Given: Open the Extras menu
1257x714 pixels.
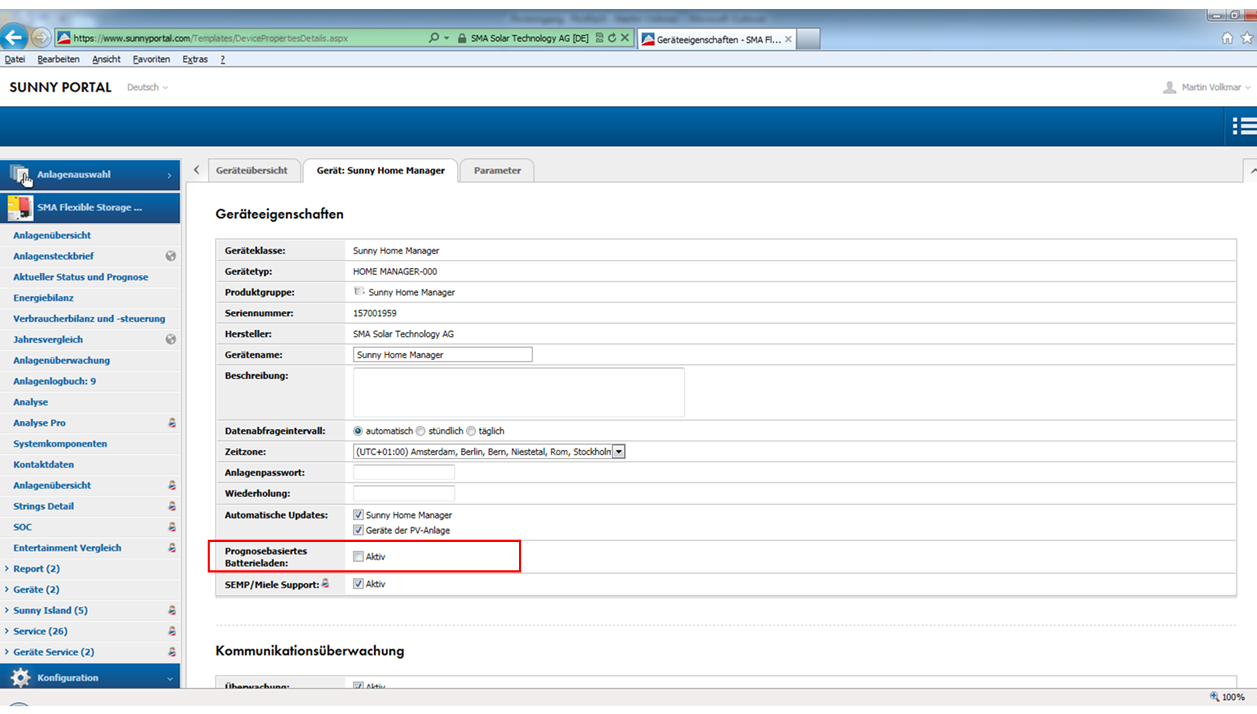Looking at the screenshot, I should (195, 60).
